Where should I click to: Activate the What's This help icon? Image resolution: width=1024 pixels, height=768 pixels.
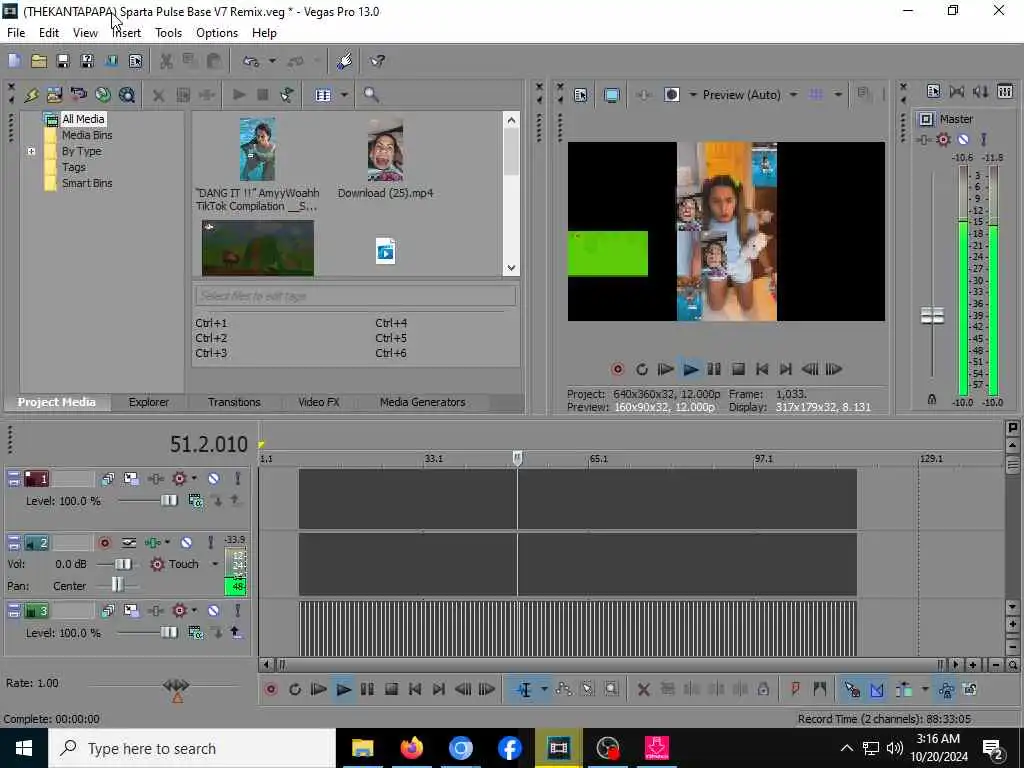(x=377, y=61)
